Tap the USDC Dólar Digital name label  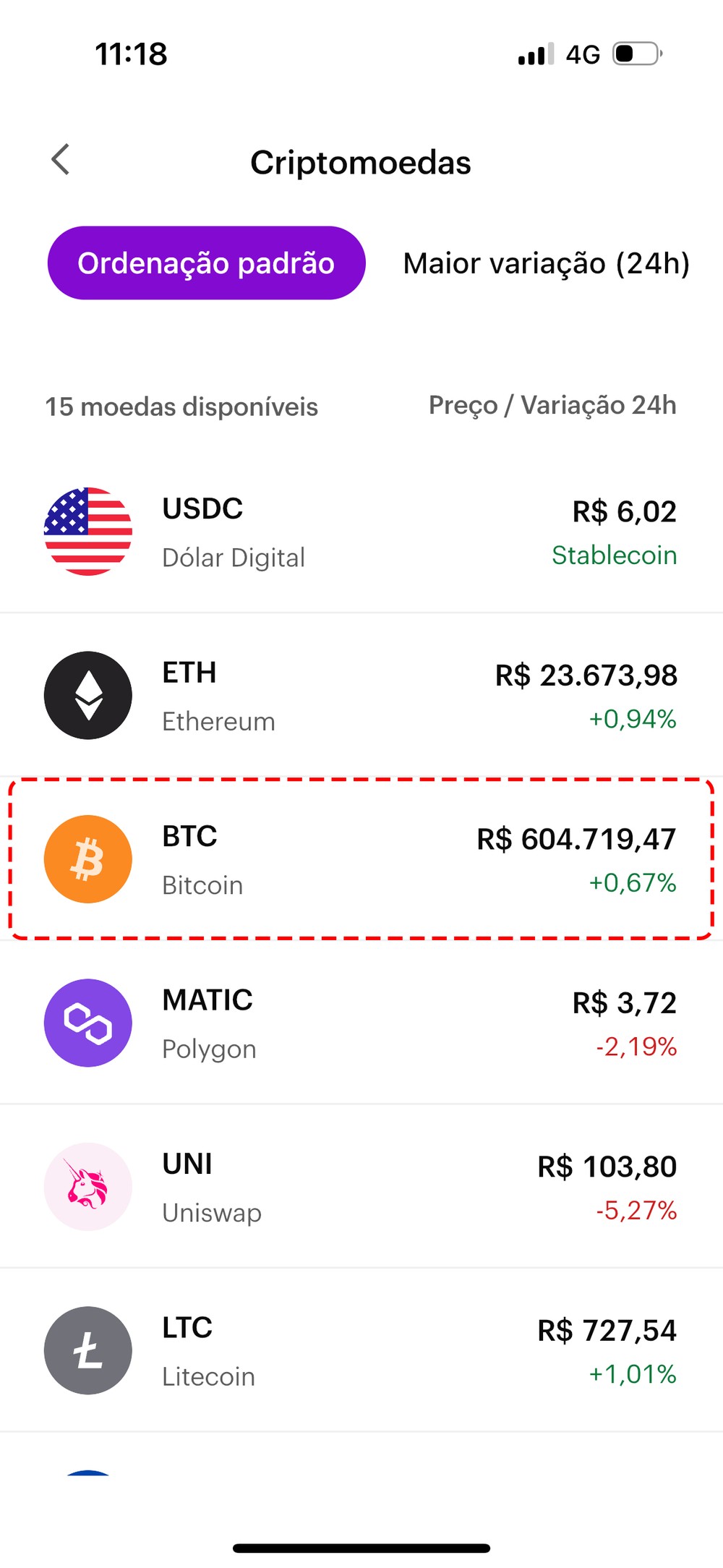[x=234, y=558]
